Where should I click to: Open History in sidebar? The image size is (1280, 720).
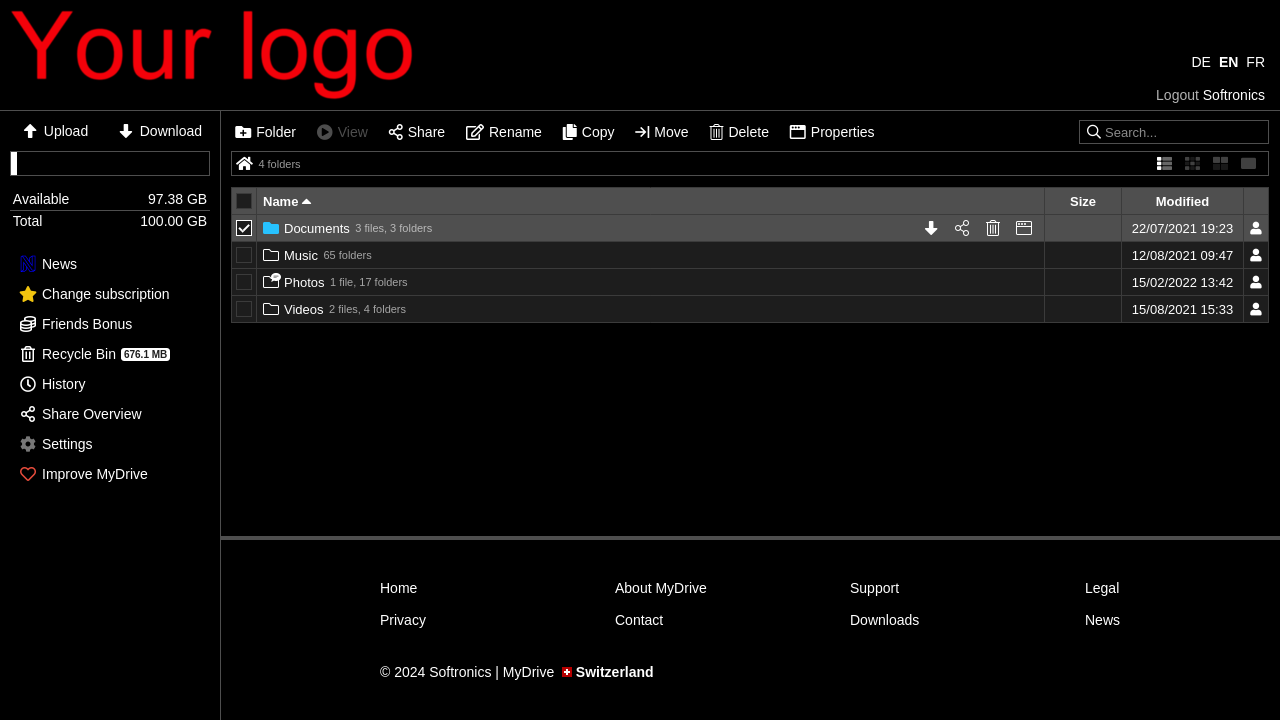(53, 384)
